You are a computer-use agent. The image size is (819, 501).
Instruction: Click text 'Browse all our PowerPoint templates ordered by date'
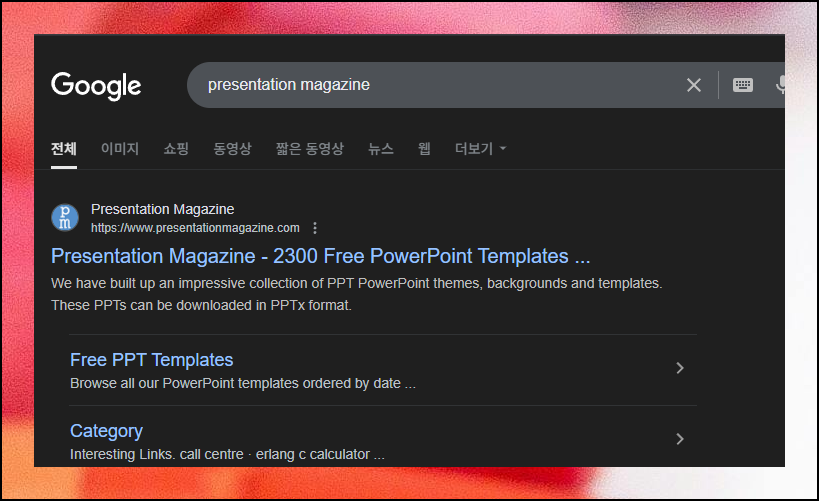tap(235, 383)
